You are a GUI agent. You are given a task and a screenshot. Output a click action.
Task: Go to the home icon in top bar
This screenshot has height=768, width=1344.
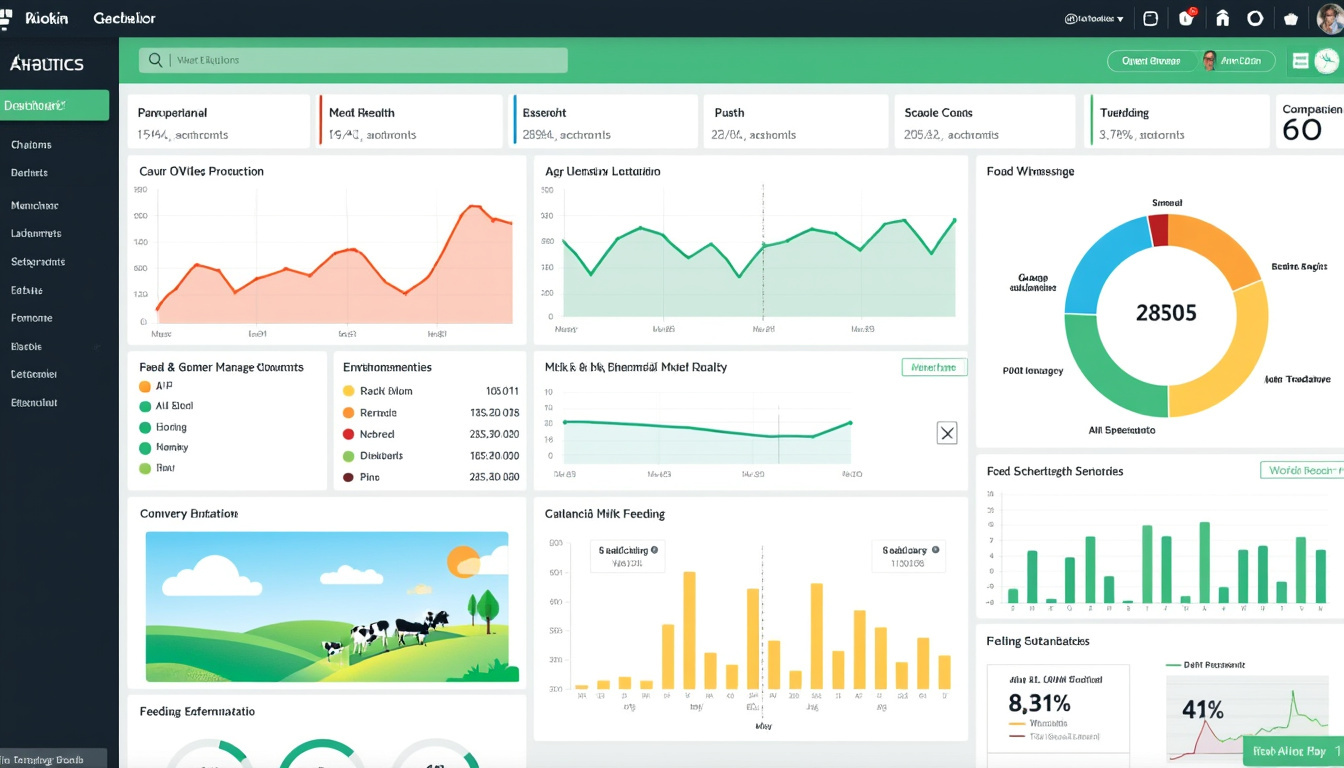pyautogui.click(x=1222, y=18)
